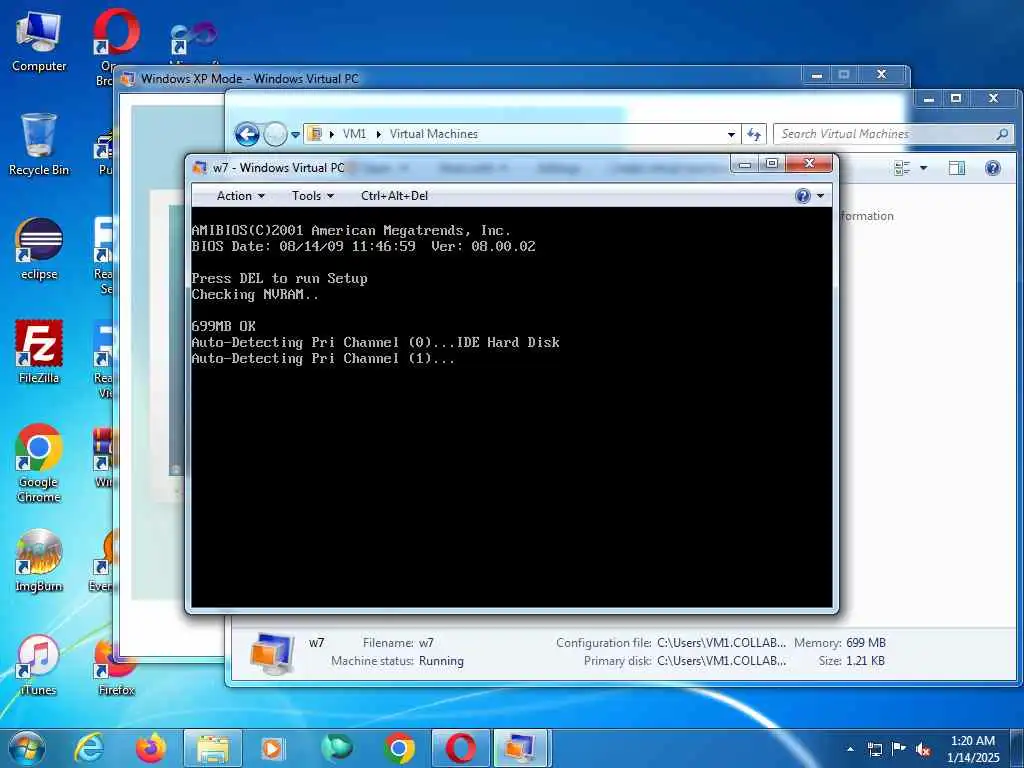This screenshot has height=768, width=1024.
Task: Click the muted volume speaker tray icon
Action: [923, 749]
